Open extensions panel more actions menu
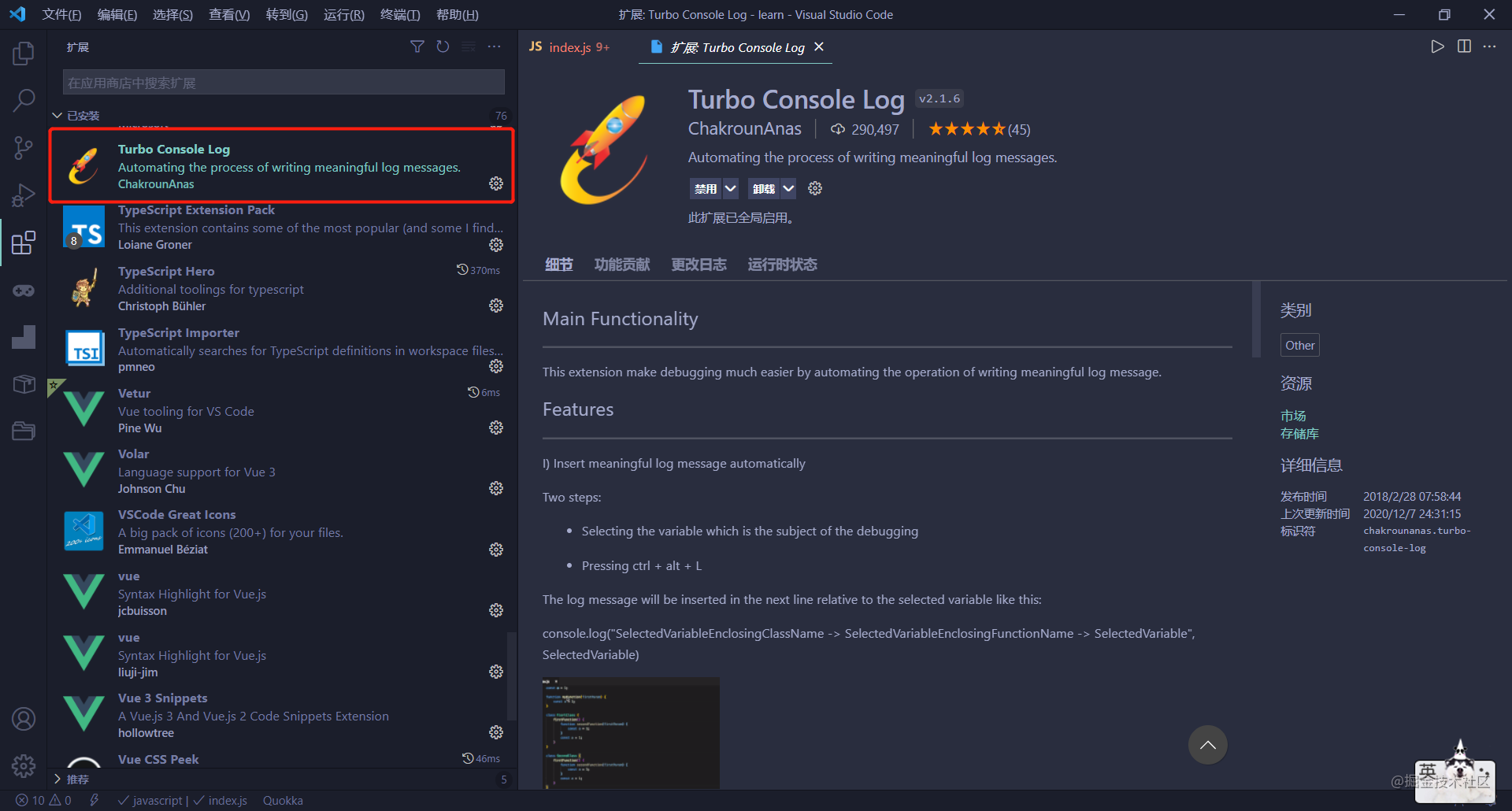 (495, 47)
